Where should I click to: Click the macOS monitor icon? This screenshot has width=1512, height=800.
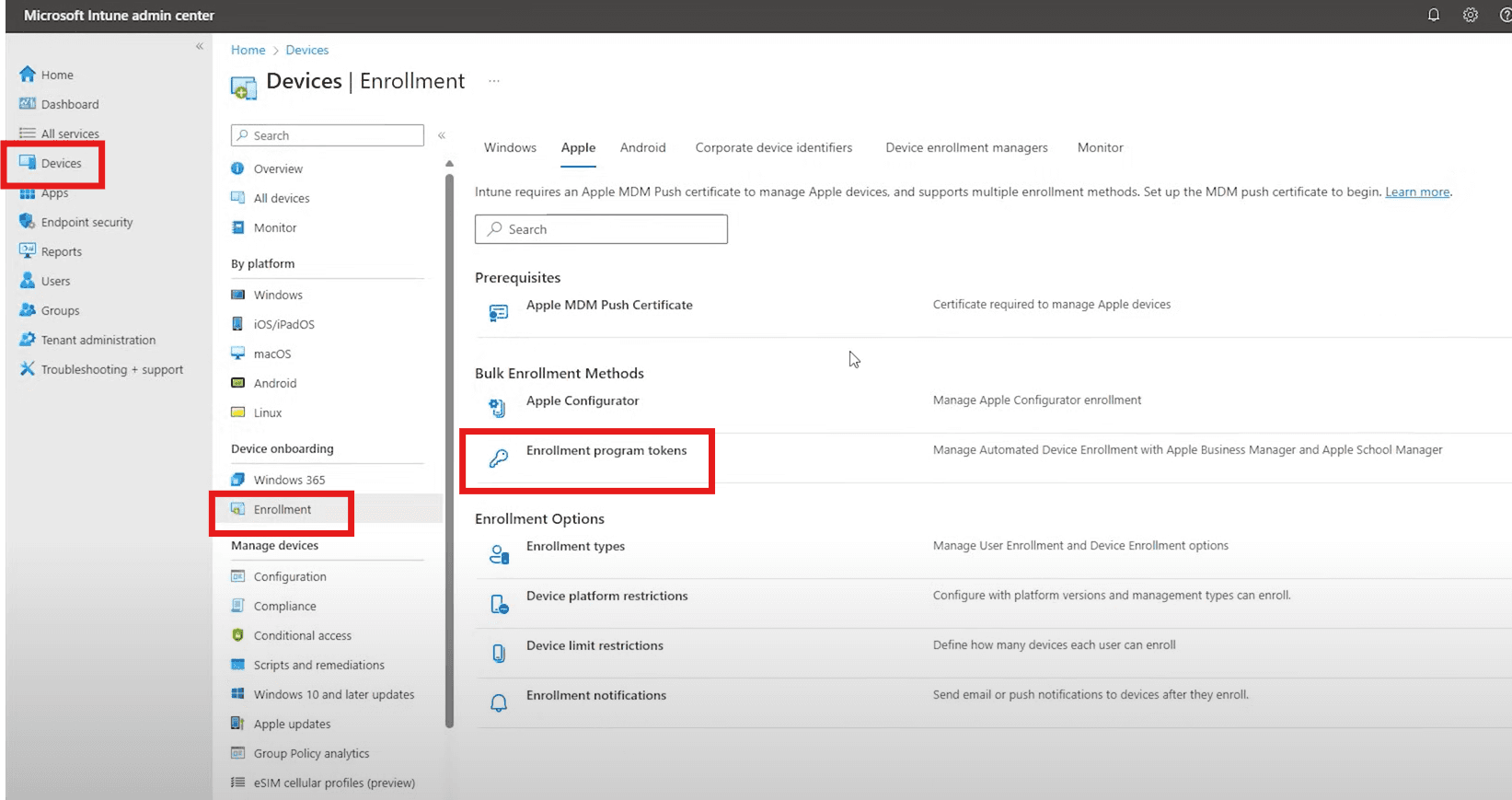click(x=237, y=354)
